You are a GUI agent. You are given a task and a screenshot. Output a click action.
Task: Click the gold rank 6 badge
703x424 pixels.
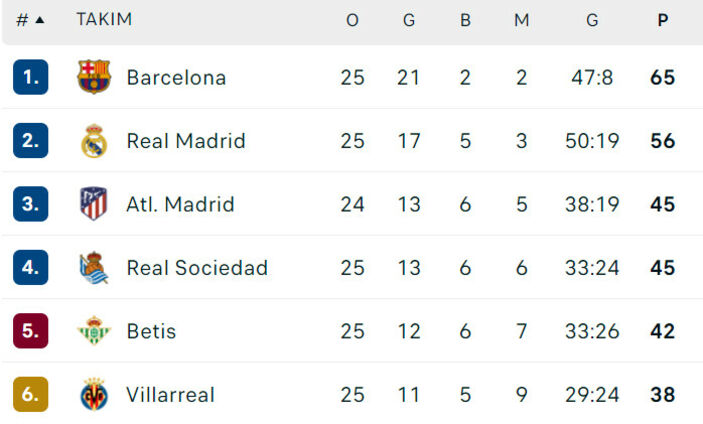(30, 395)
